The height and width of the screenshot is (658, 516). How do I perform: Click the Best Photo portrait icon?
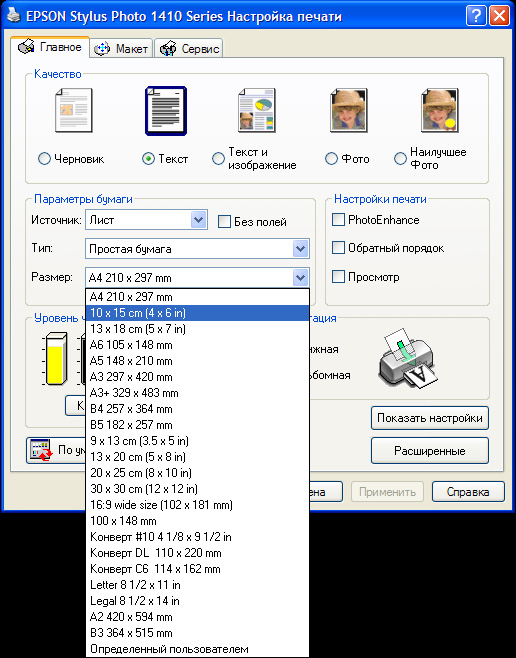click(x=440, y=111)
